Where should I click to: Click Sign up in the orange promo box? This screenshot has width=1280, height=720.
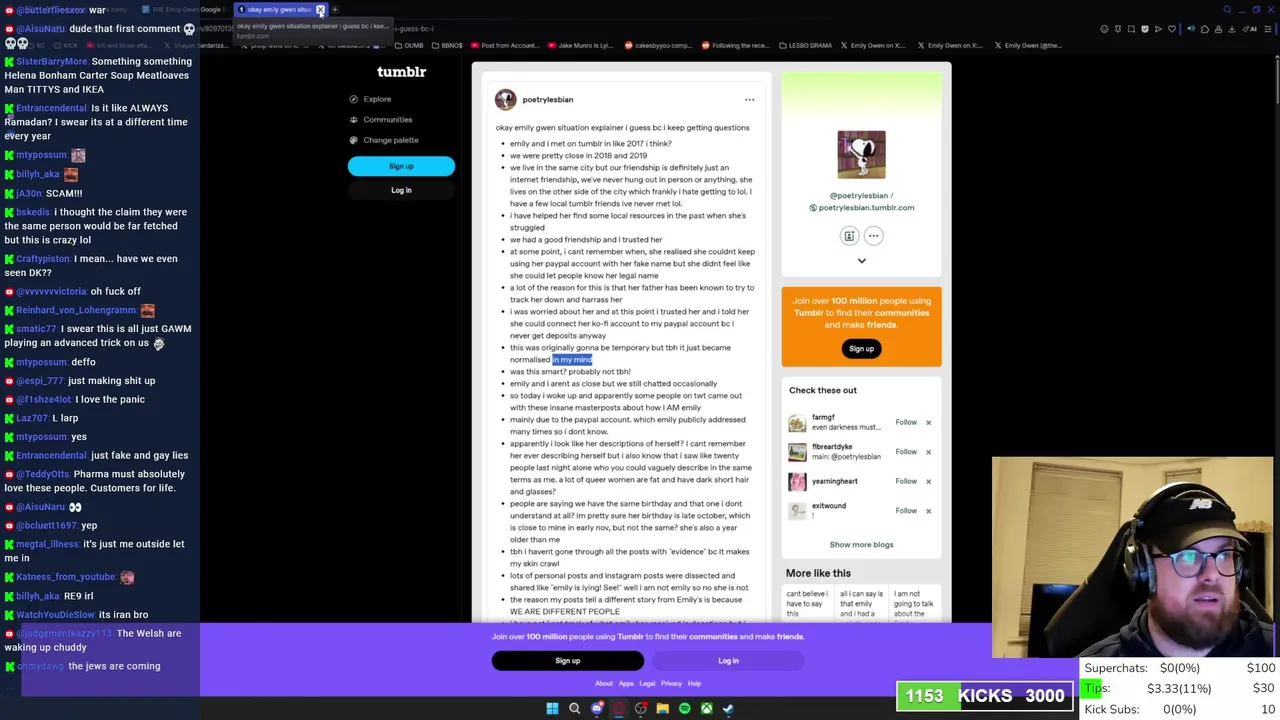[861, 349]
